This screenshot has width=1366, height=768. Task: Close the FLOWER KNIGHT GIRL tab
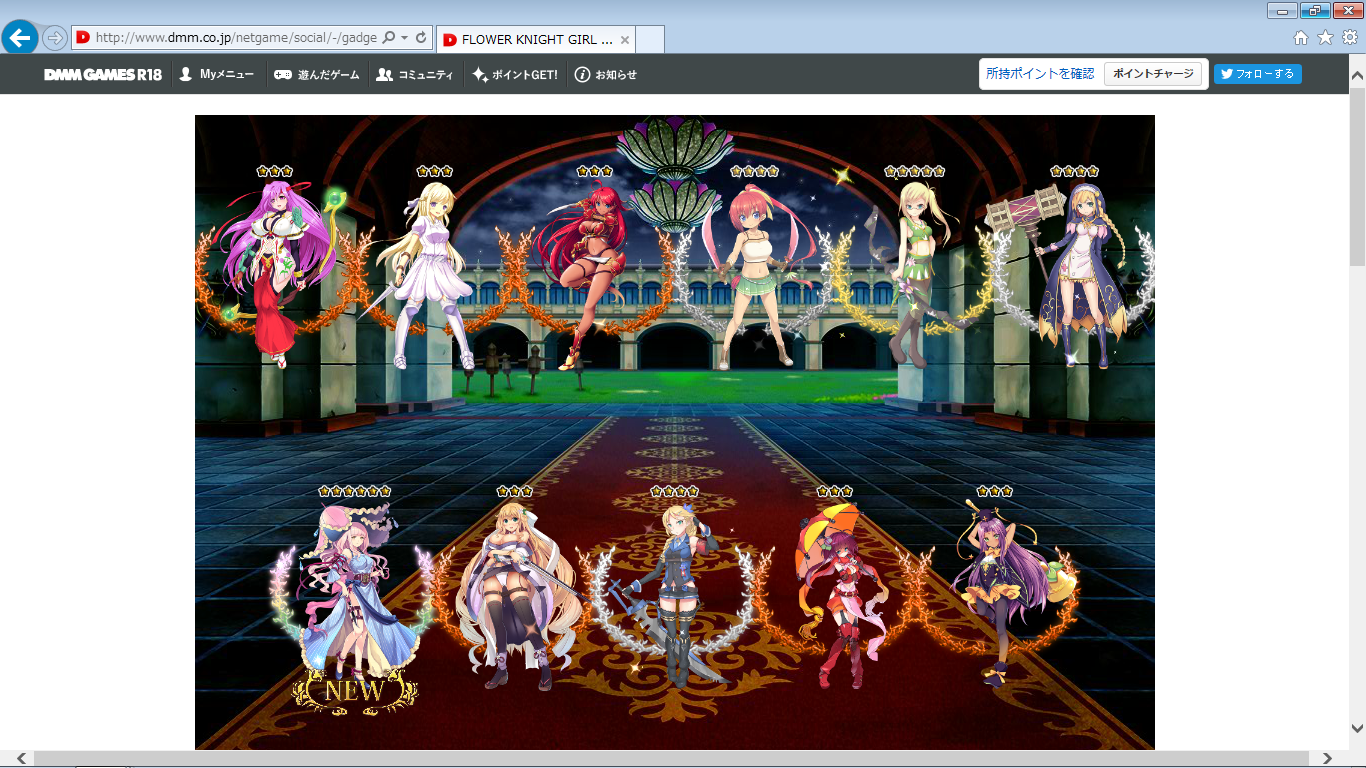(x=625, y=40)
